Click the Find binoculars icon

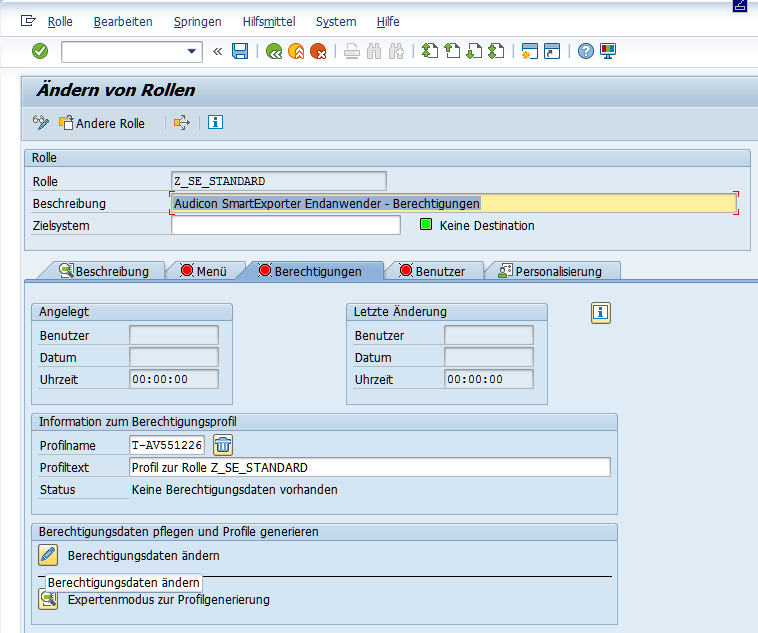(374, 51)
